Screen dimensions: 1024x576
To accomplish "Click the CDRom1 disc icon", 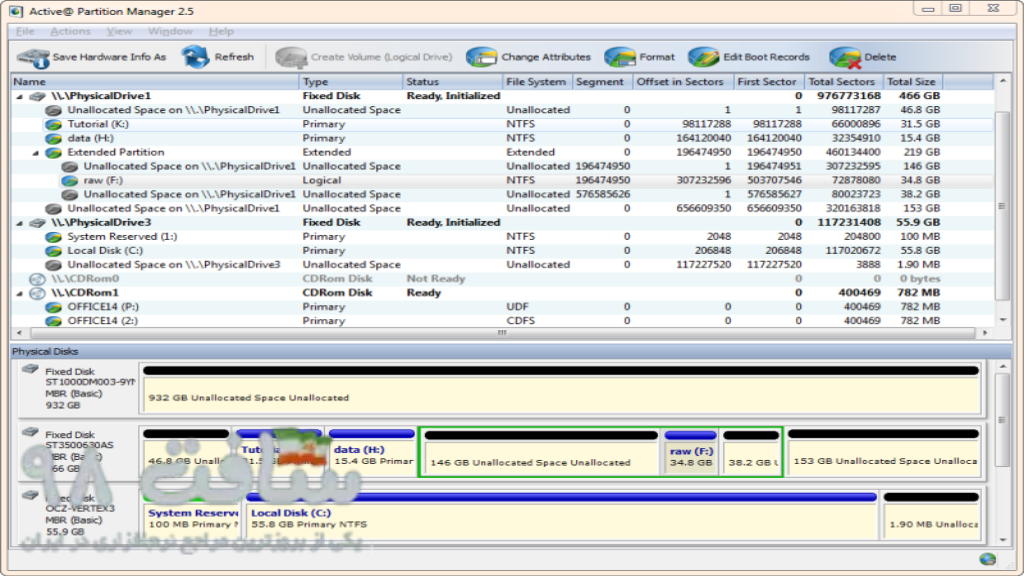I will [38, 293].
